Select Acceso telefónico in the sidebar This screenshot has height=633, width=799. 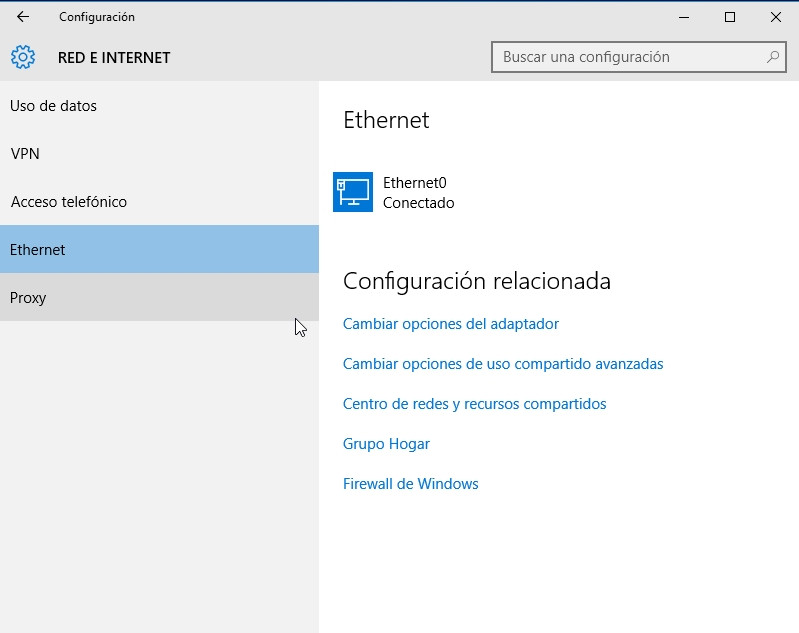[x=68, y=202]
